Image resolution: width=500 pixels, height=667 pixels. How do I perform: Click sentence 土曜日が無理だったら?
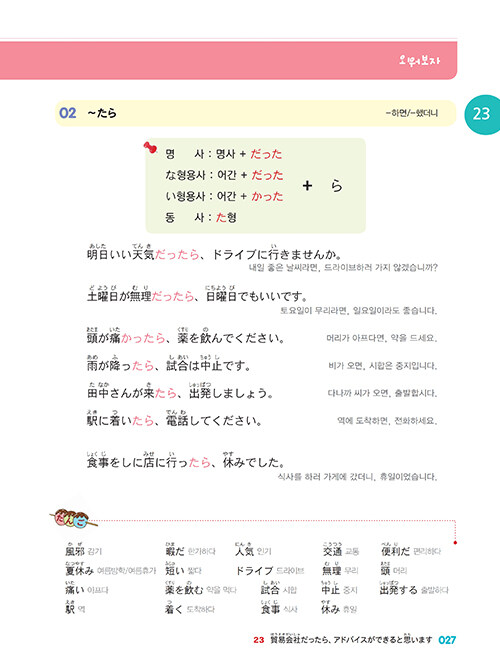(x=197, y=294)
